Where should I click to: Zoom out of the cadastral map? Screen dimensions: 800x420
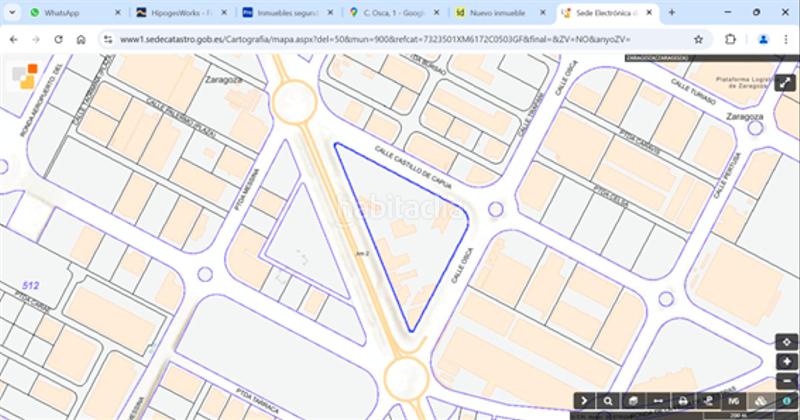click(x=786, y=380)
